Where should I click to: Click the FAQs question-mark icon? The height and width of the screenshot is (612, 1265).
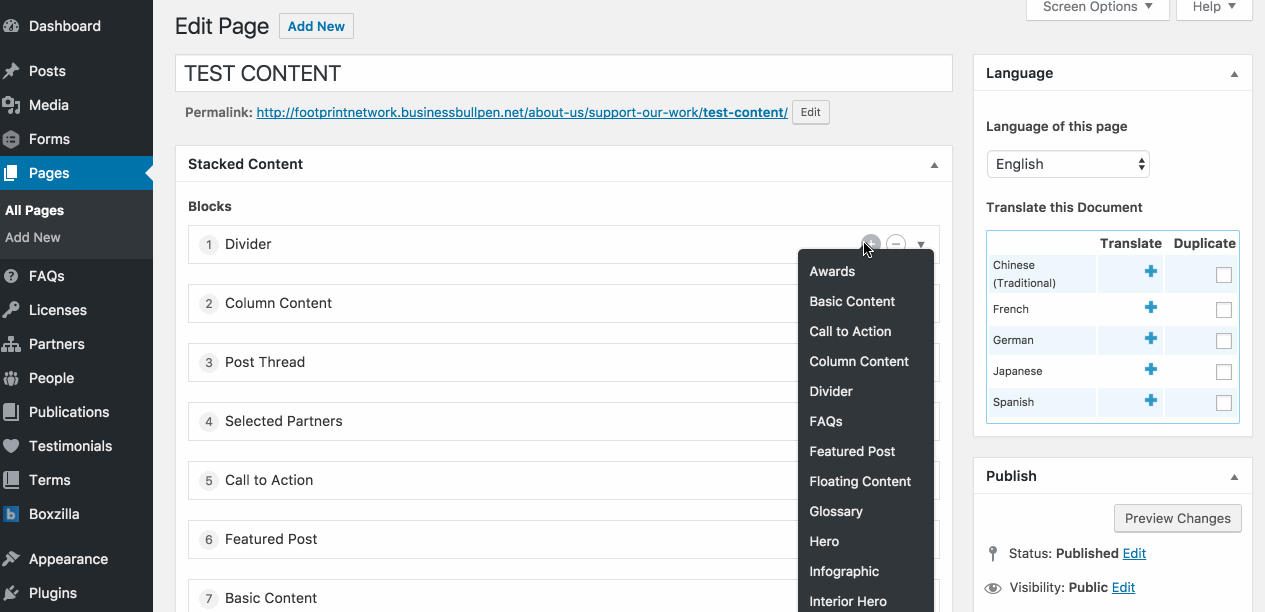[x=11, y=276]
